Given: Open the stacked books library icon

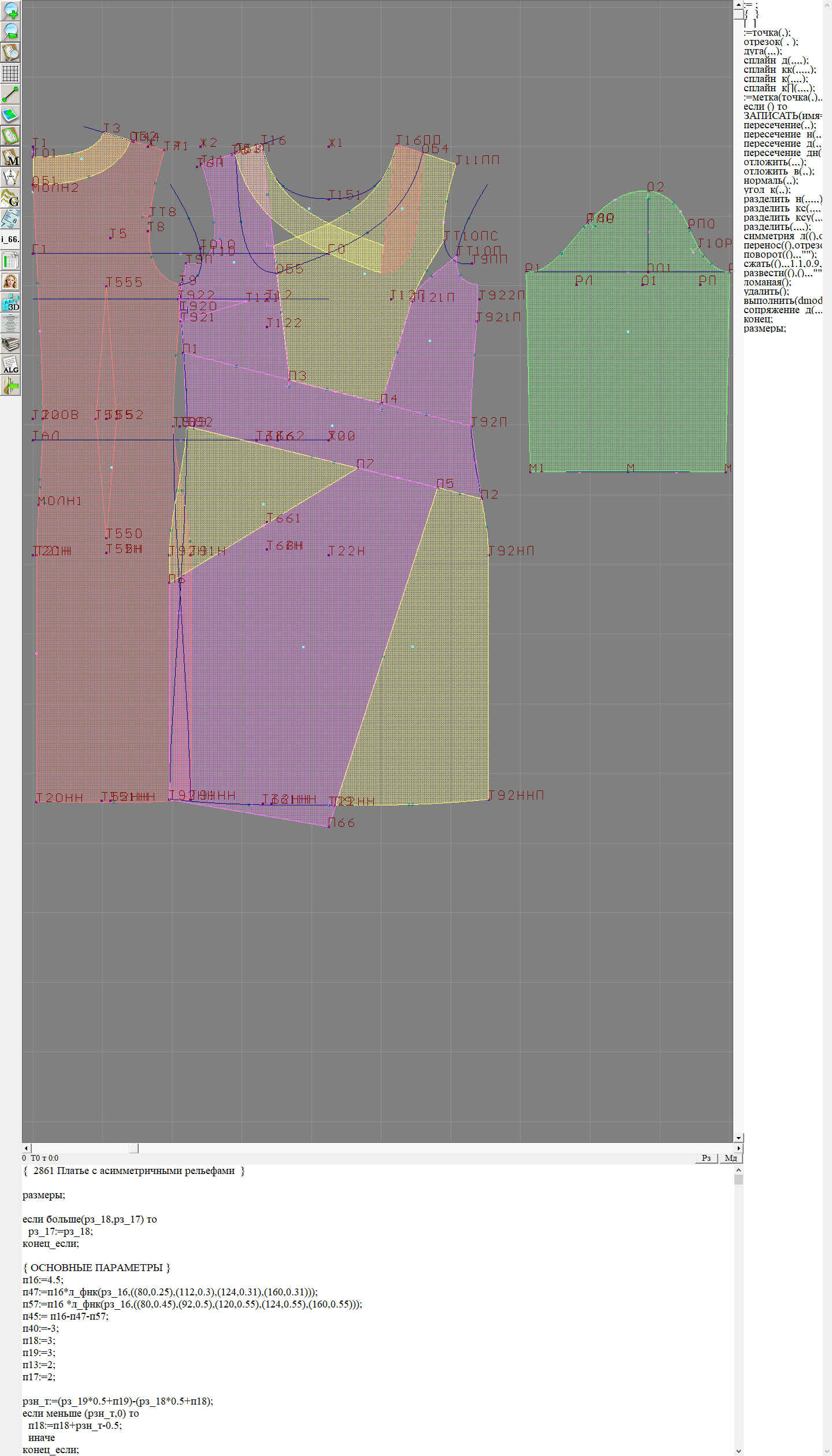Looking at the screenshot, I should (x=10, y=344).
